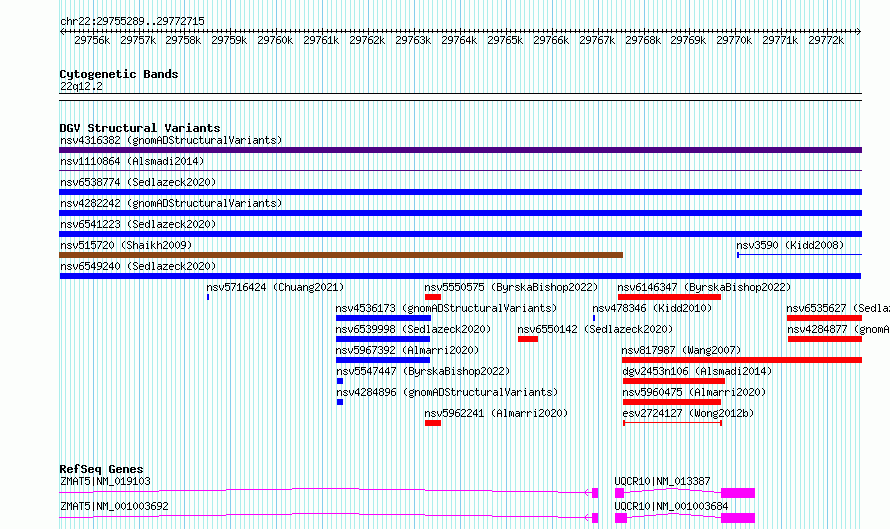Click nsv478346 (Kidd2010) label
Screen dimensions: 890x529
click(x=652, y=308)
